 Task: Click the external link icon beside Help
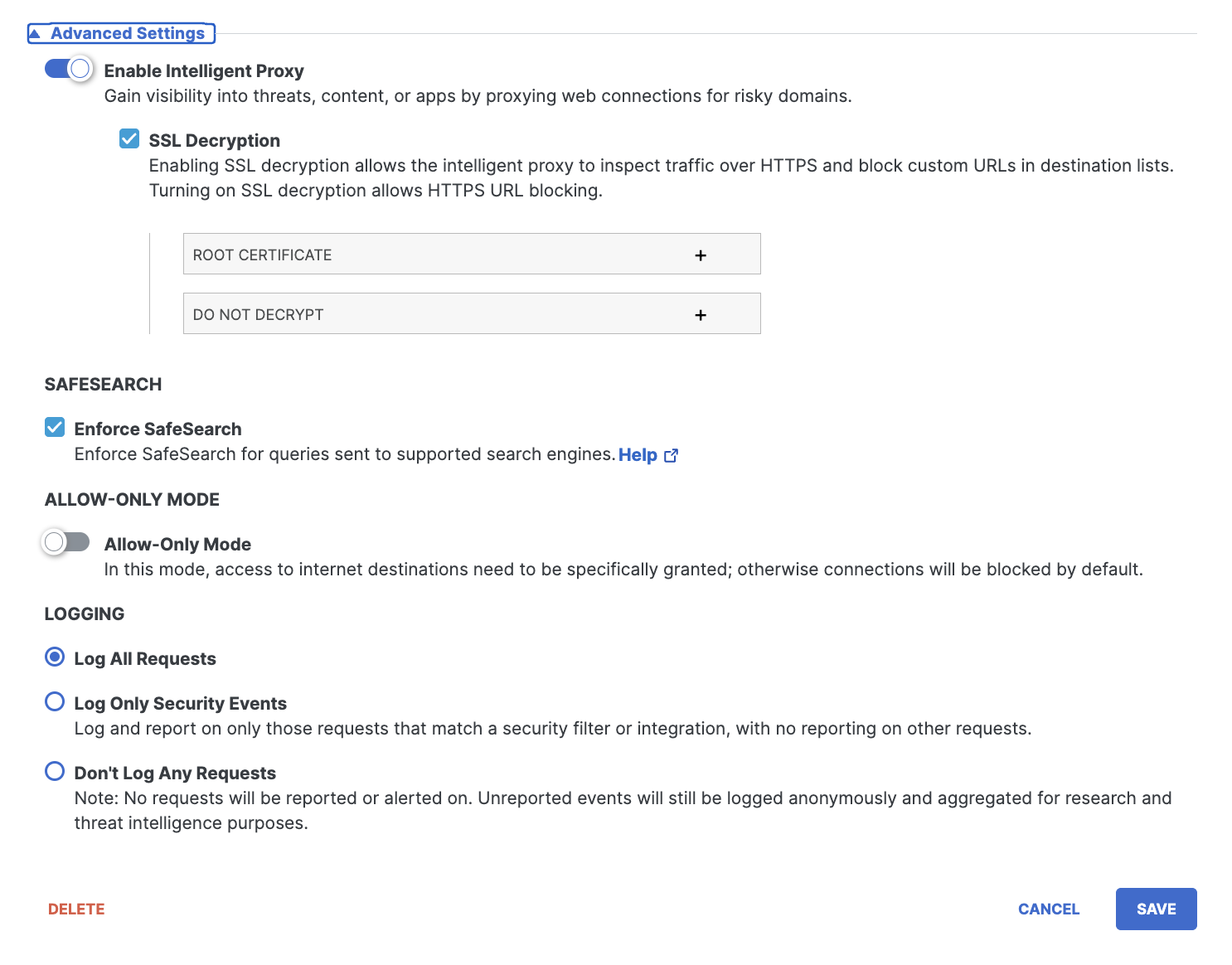click(672, 455)
